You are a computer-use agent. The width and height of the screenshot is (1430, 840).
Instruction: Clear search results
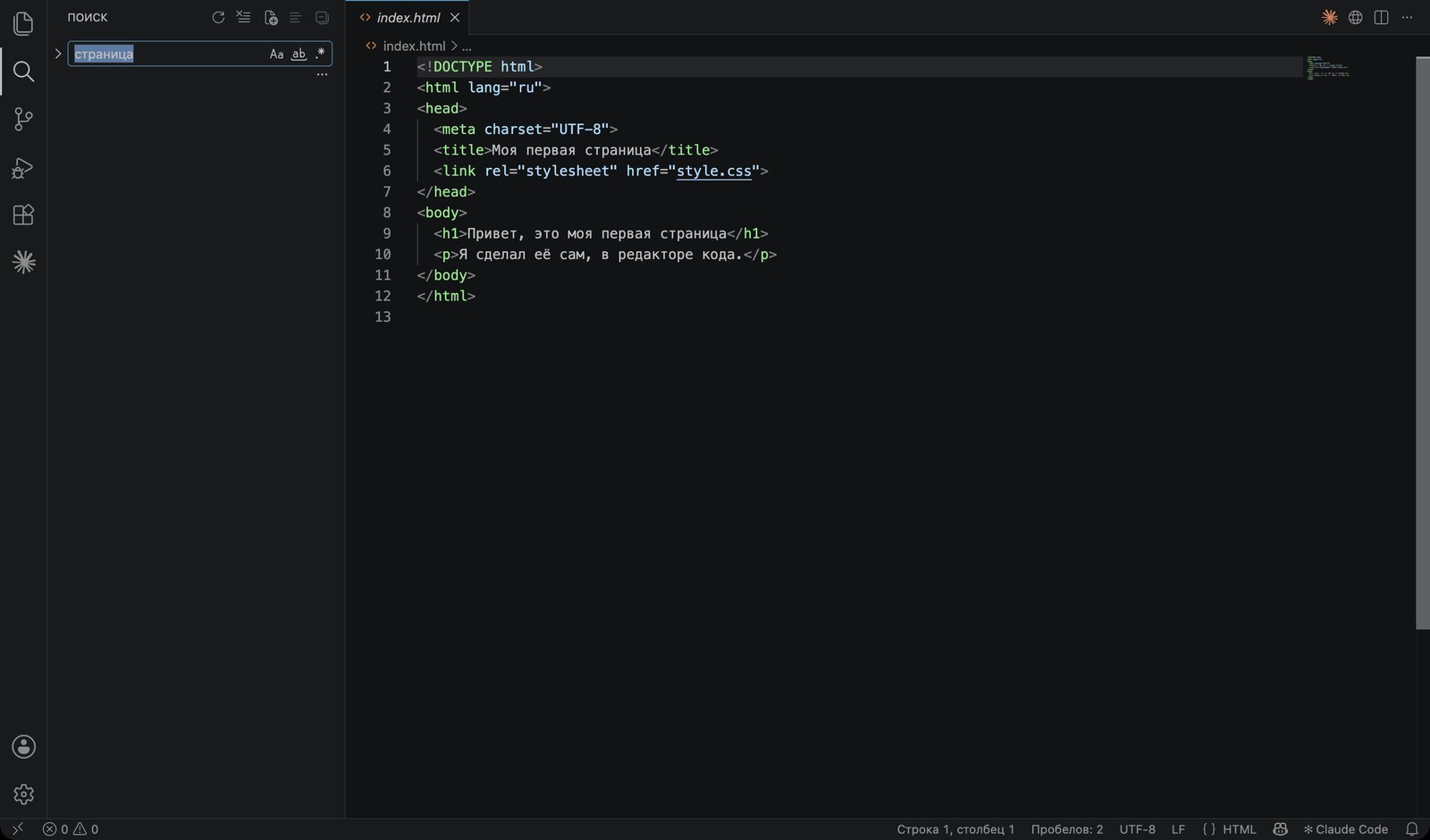243,18
